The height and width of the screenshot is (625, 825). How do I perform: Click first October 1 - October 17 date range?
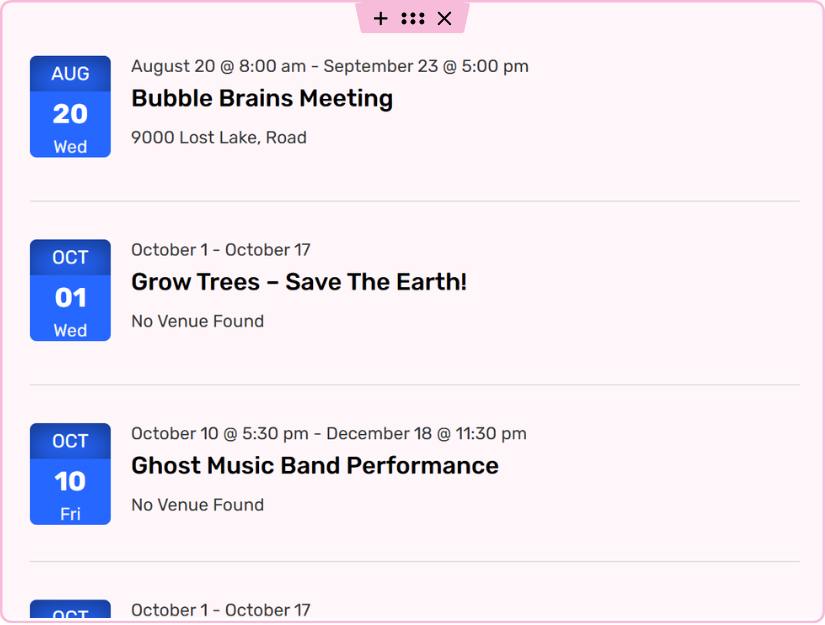[x=221, y=250]
